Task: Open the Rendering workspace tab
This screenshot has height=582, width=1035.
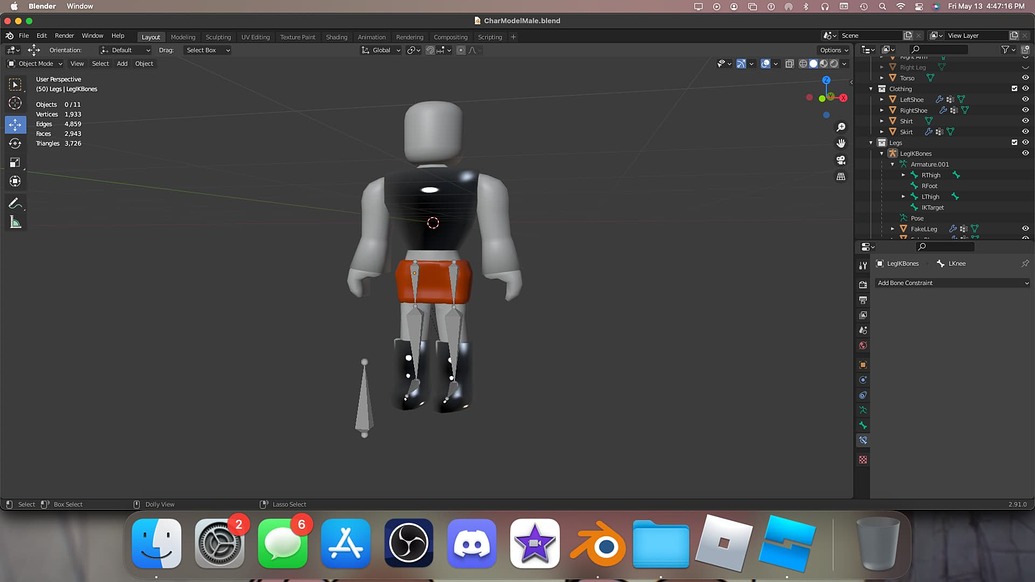Action: [409, 36]
